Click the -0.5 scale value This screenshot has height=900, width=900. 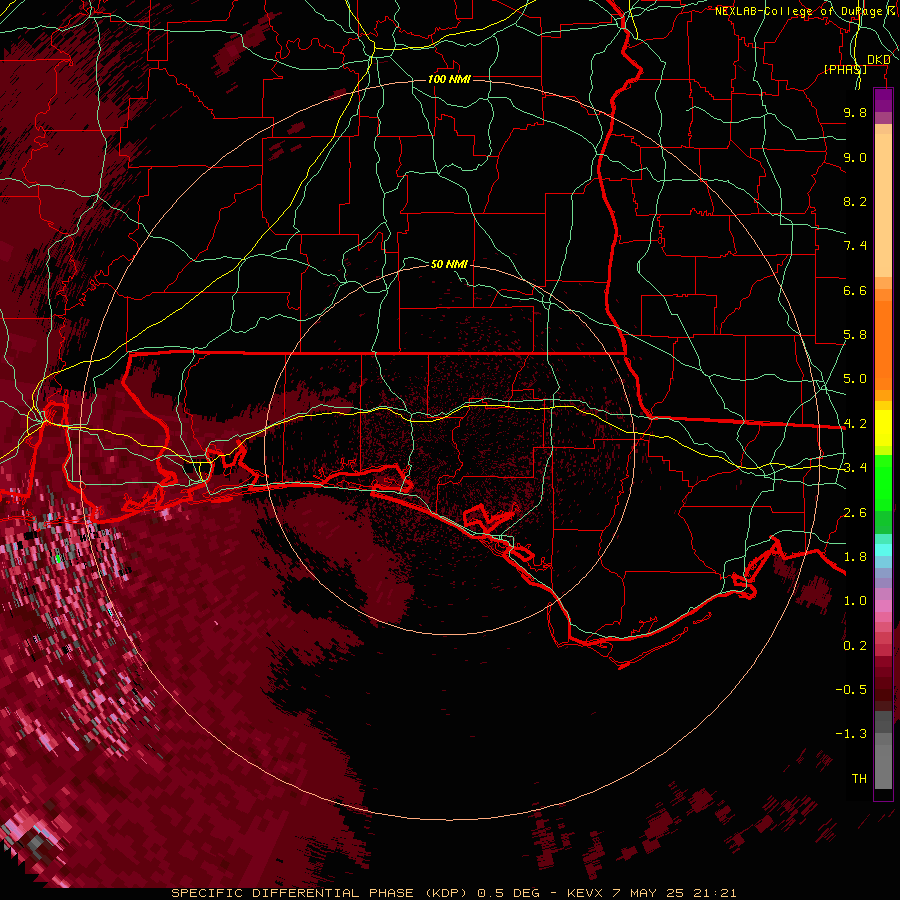851,690
